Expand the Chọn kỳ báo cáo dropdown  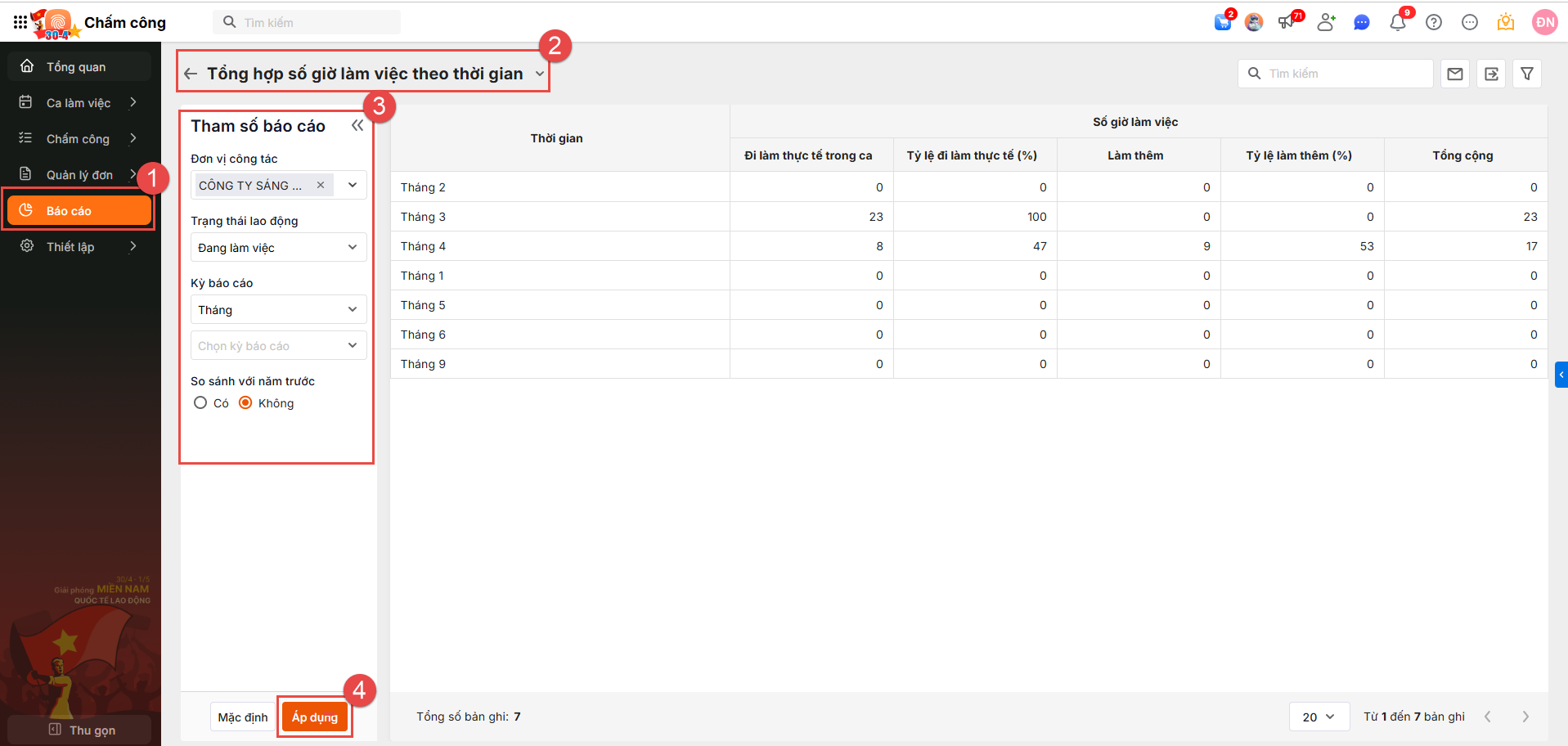click(278, 345)
